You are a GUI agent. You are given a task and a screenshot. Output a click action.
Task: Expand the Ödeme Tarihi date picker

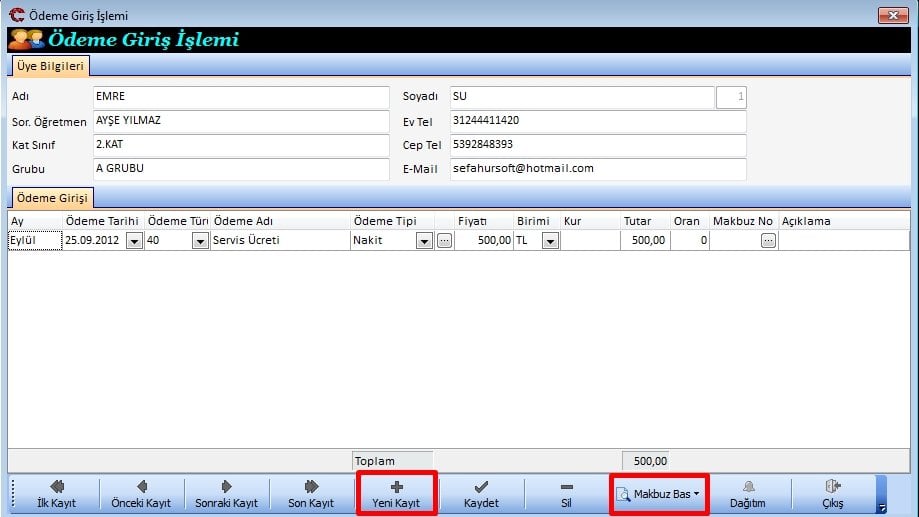pos(134,241)
